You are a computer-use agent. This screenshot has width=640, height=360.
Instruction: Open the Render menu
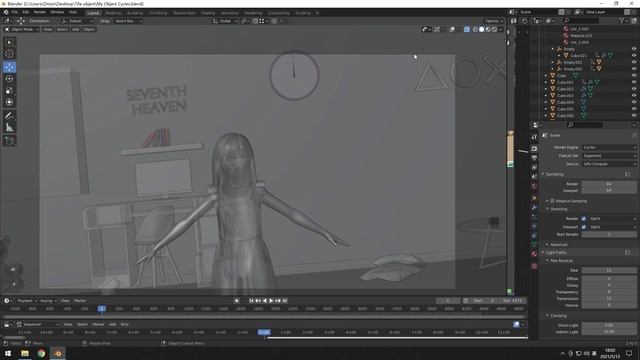[40, 12]
